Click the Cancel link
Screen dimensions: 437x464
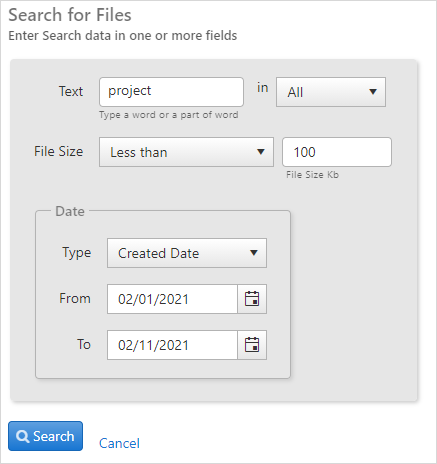[119, 443]
